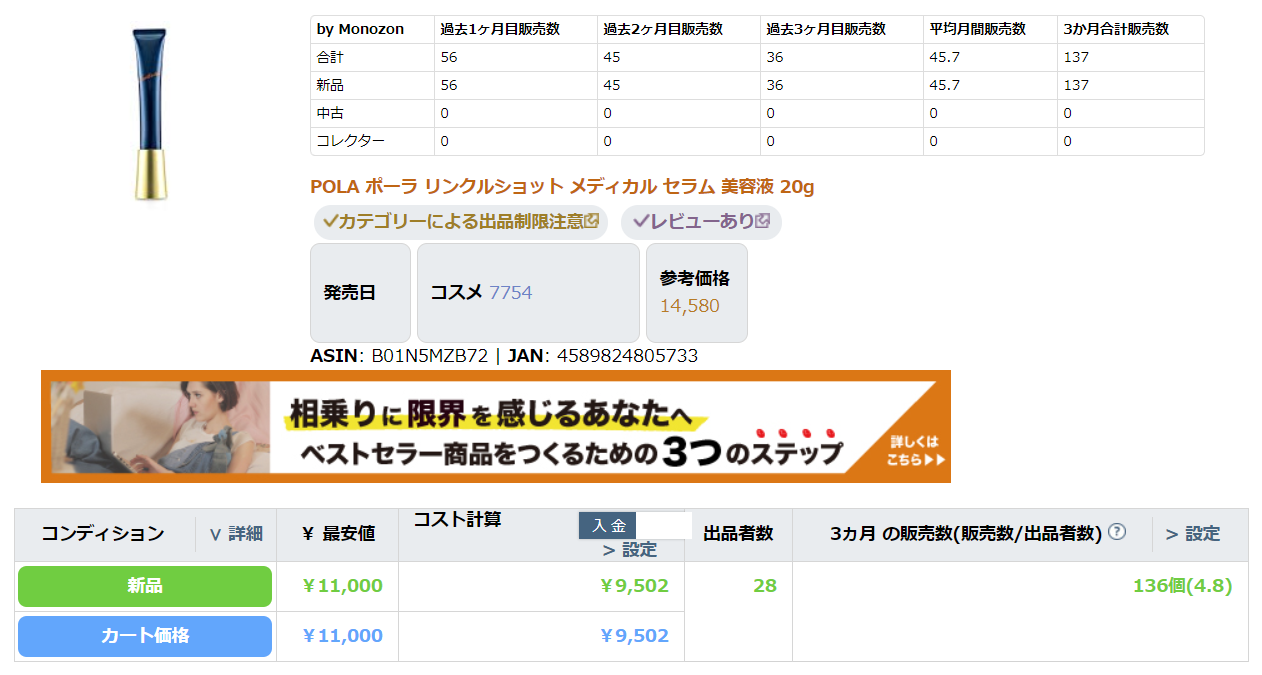The width and height of the screenshot is (1262, 675).
Task: Click the blue カート価格 button
Action: click(x=145, y=636)
